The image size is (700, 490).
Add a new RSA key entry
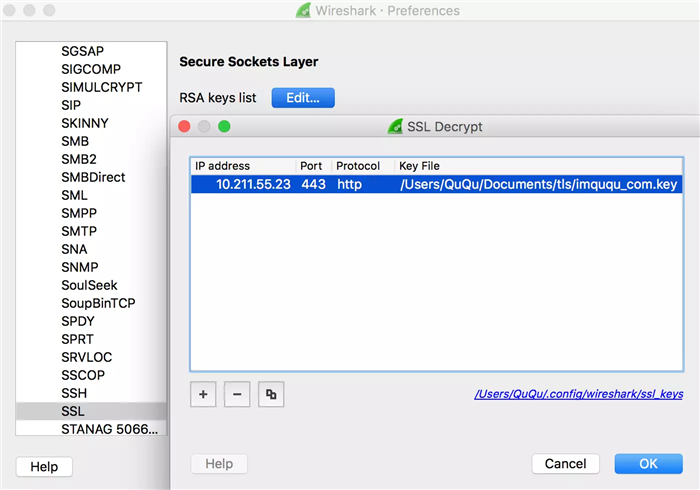coord(203,394)
